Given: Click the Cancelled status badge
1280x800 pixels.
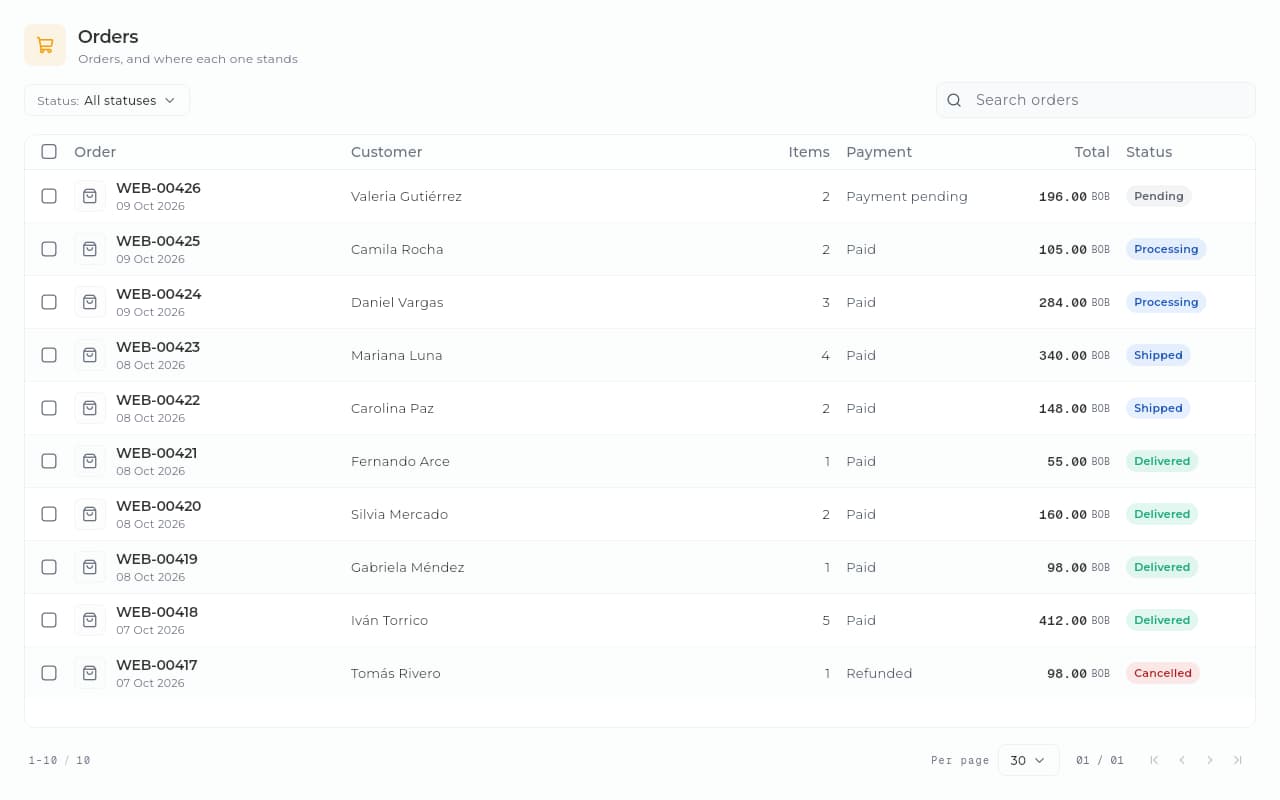Looking at the screenshot, I should tap(1163, 673).
